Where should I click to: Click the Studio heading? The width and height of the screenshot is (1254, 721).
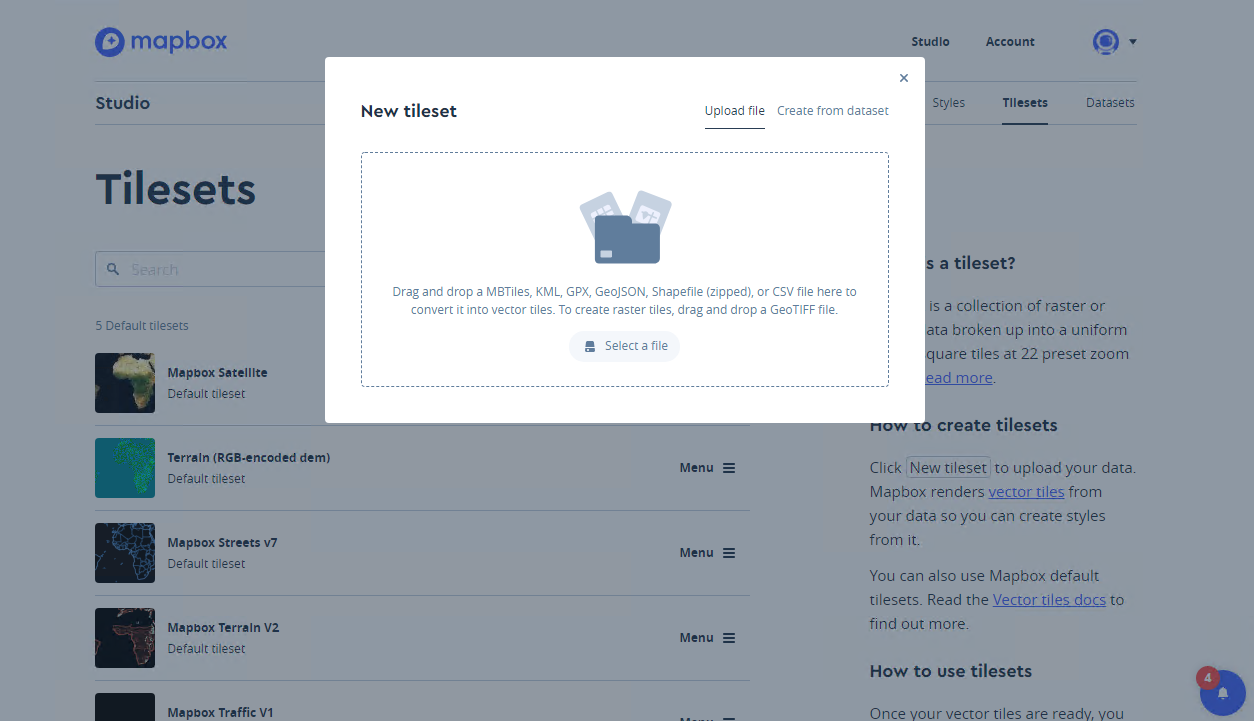pyautogui.click(x=123, y=103)
